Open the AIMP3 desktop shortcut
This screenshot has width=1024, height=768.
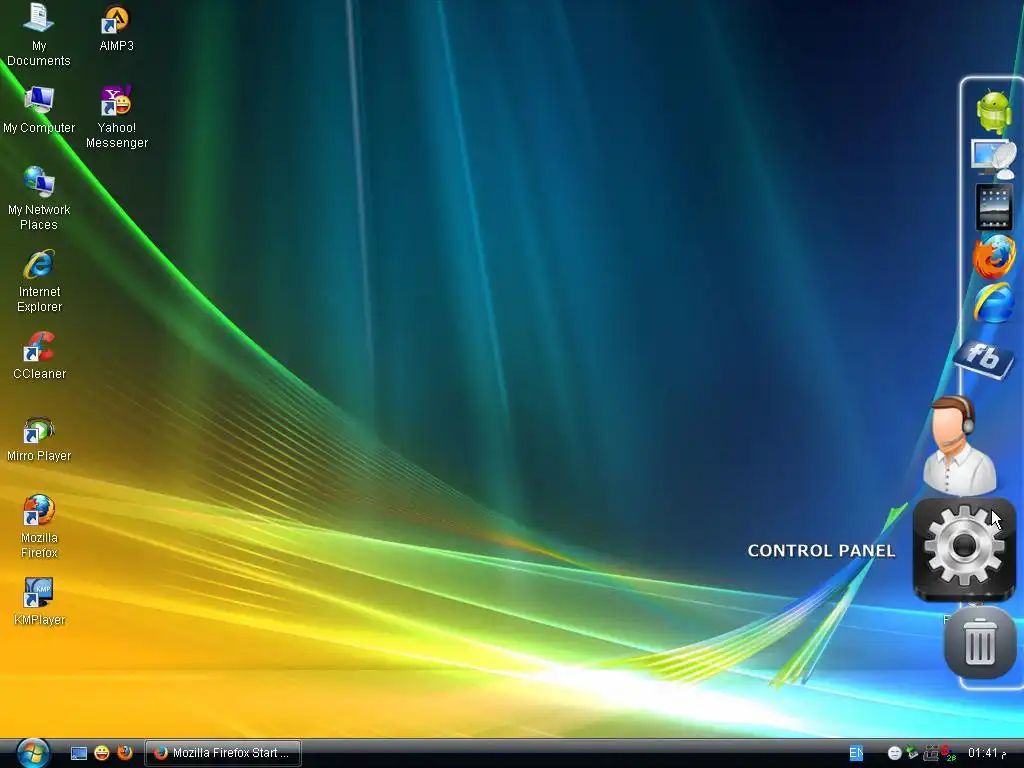pyautogui.click(x=116, y=29)
